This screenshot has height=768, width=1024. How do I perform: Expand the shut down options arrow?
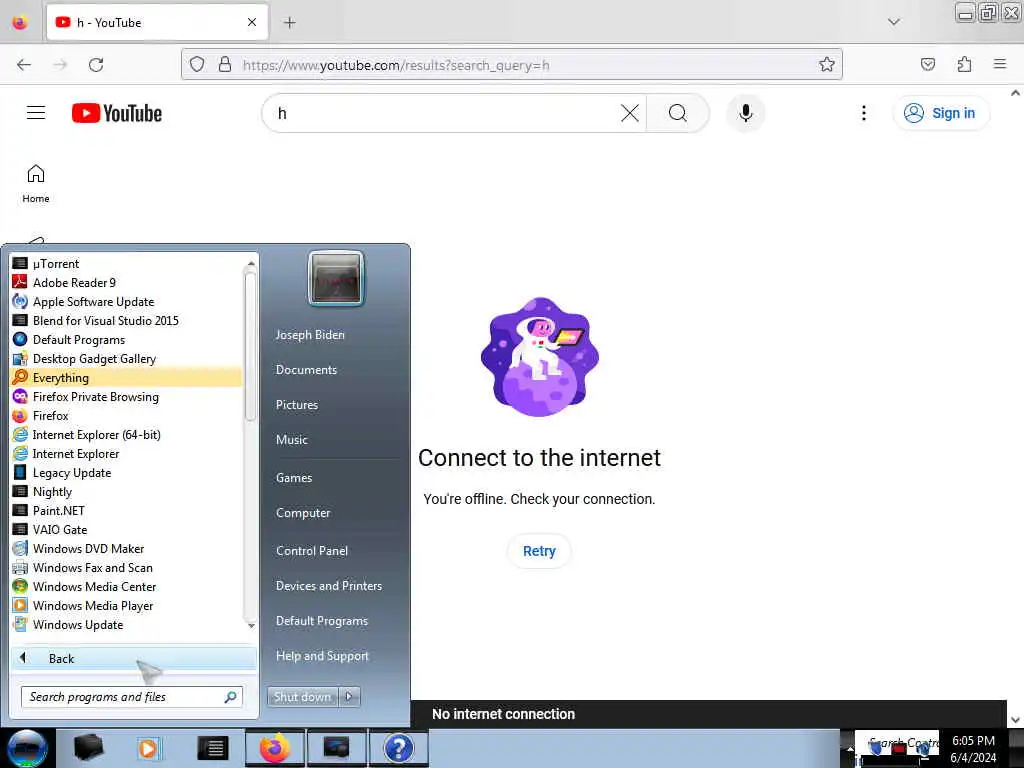point(349,697)
